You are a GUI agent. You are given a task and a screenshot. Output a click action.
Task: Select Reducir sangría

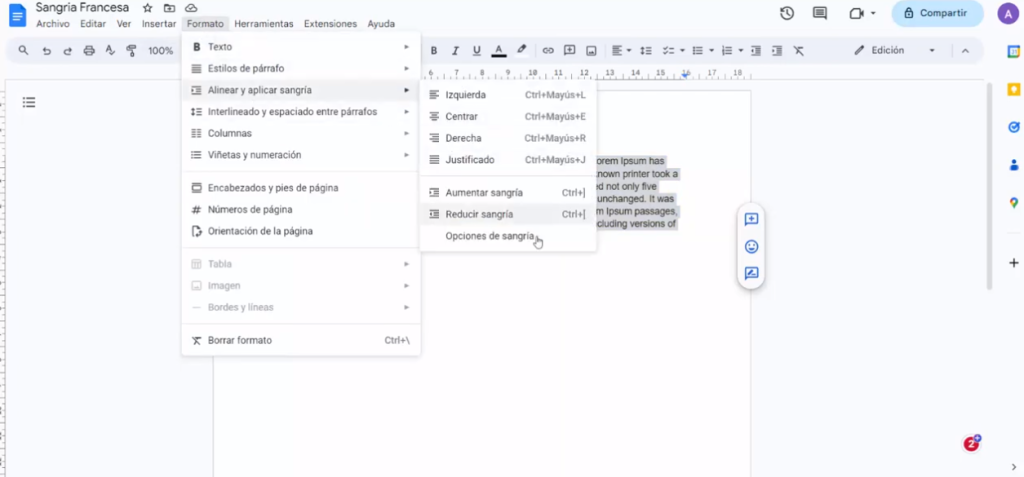507,214
